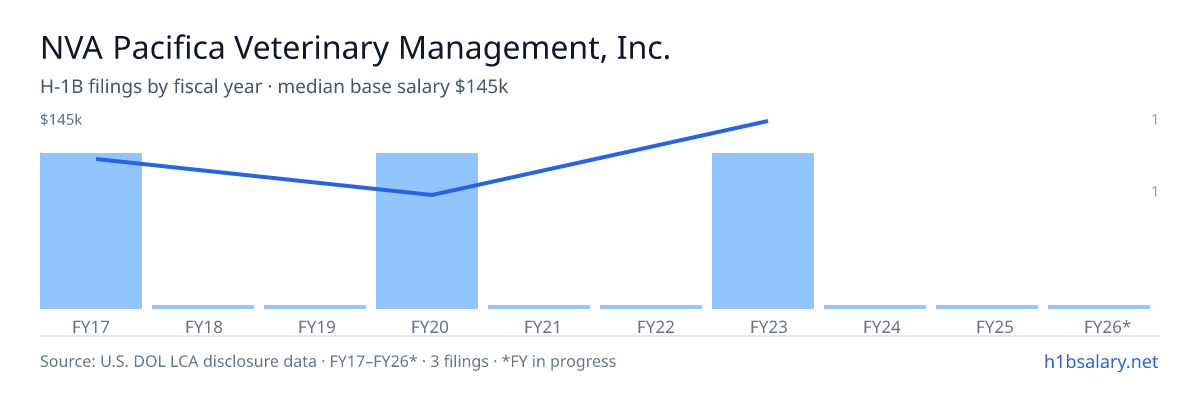Click the FY17 axis label
1200x400 pixels.
coord(91,326)
